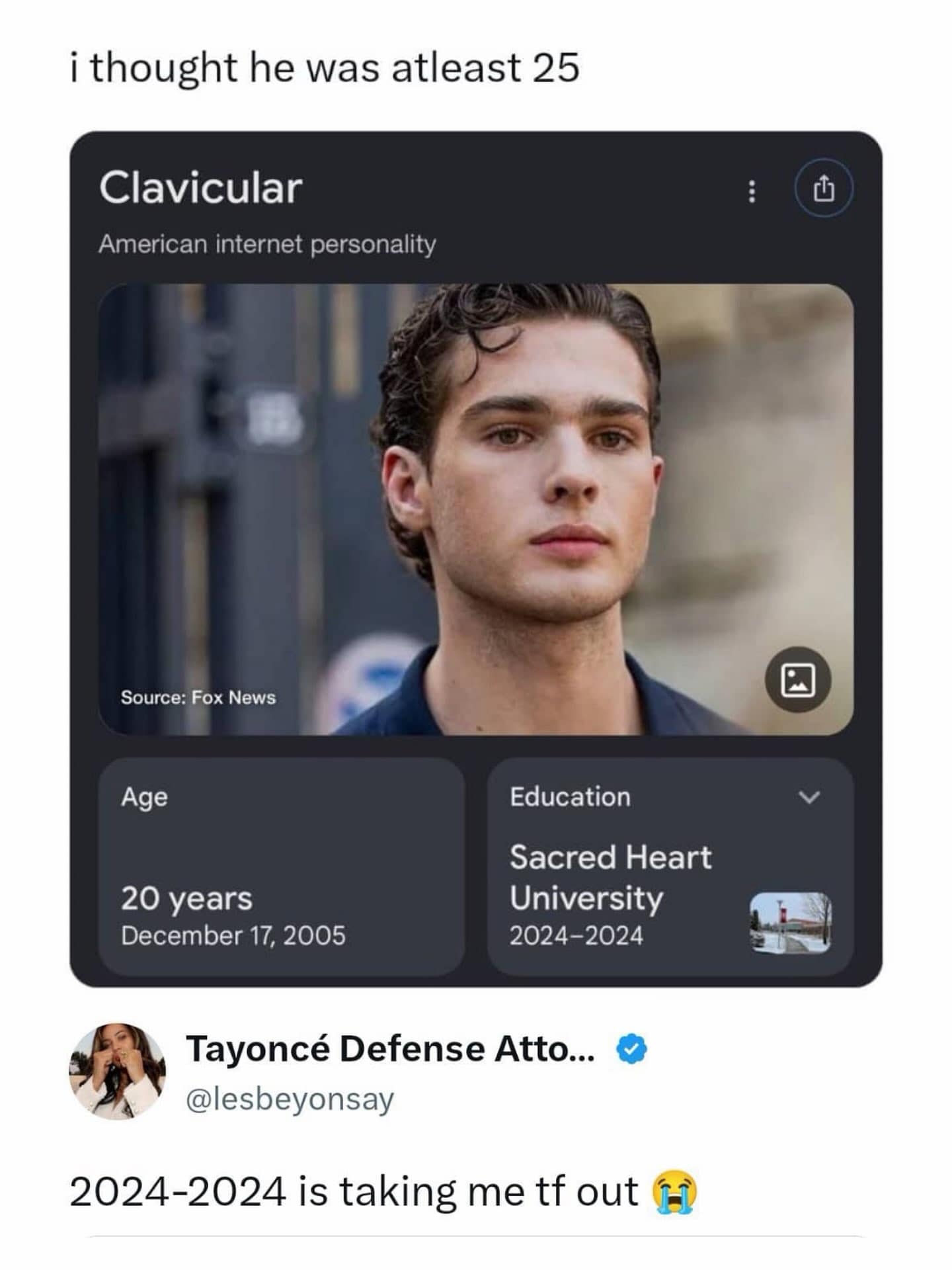The height and width of the screenshot is (1270, 952).
Task: Open the image gallery icon on photo
Action: point(798,679)
